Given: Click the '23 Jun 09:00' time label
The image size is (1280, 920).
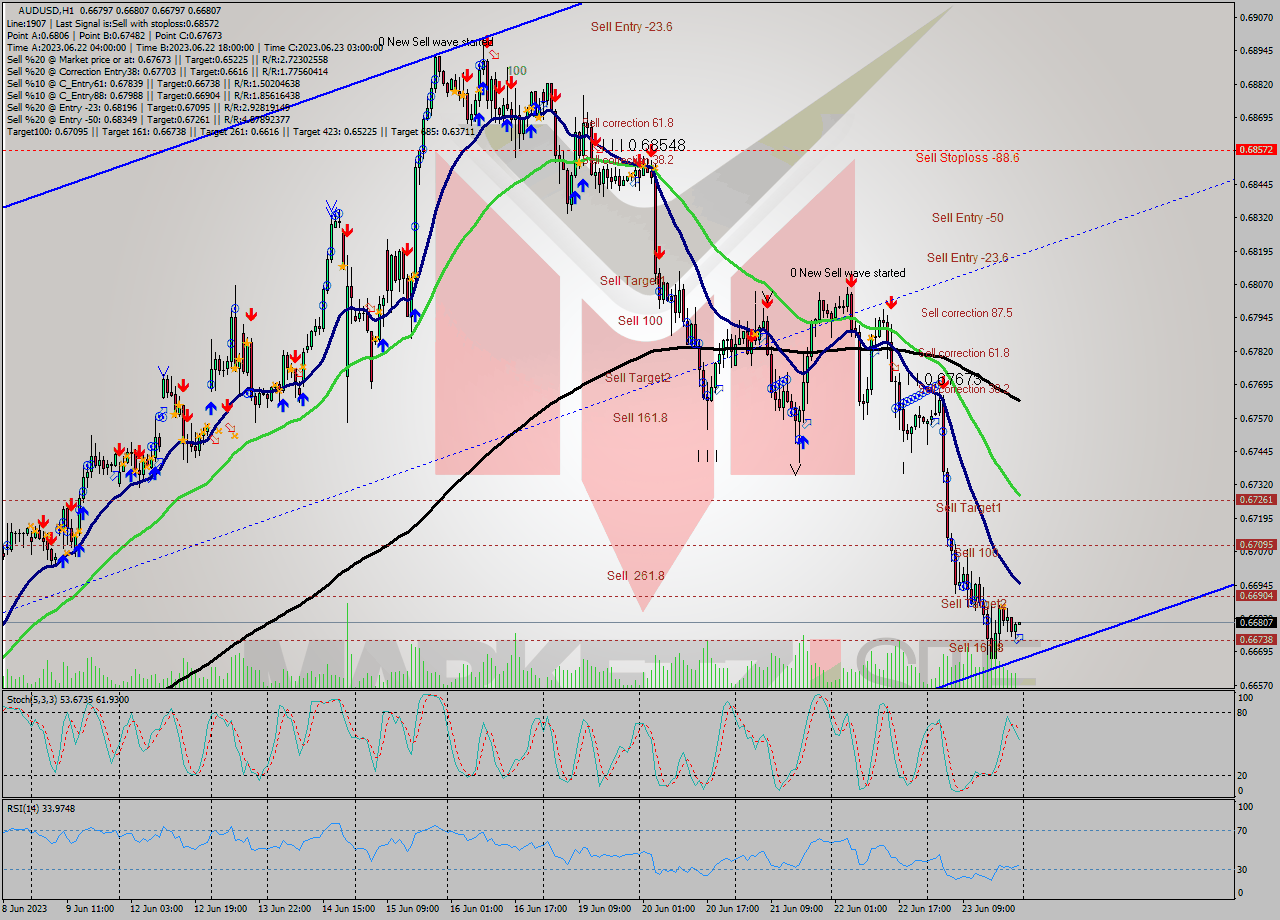Looking at the screenshot, I should click(989, 909).
